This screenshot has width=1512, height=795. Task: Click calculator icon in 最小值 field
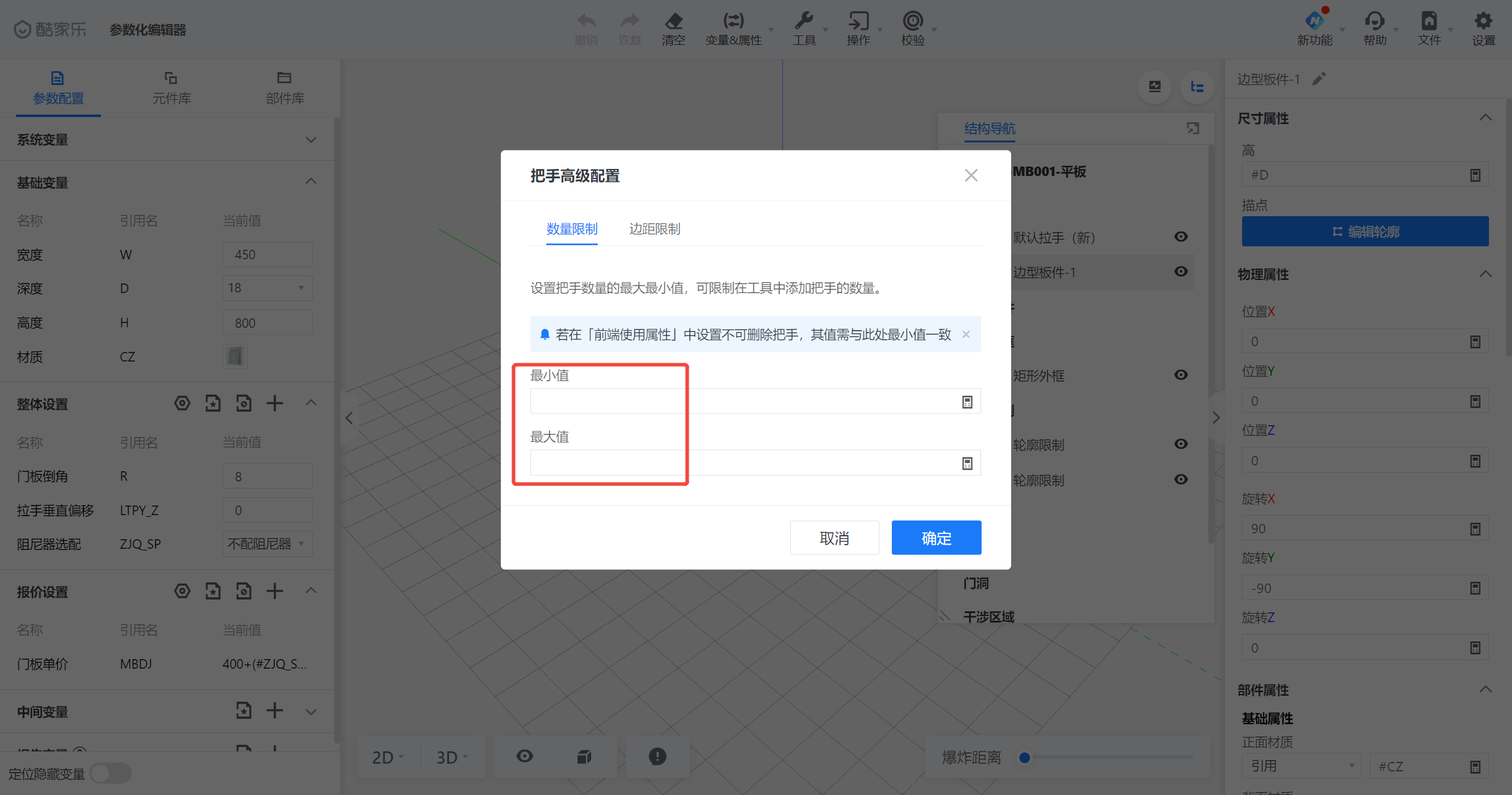pos(967,402)
